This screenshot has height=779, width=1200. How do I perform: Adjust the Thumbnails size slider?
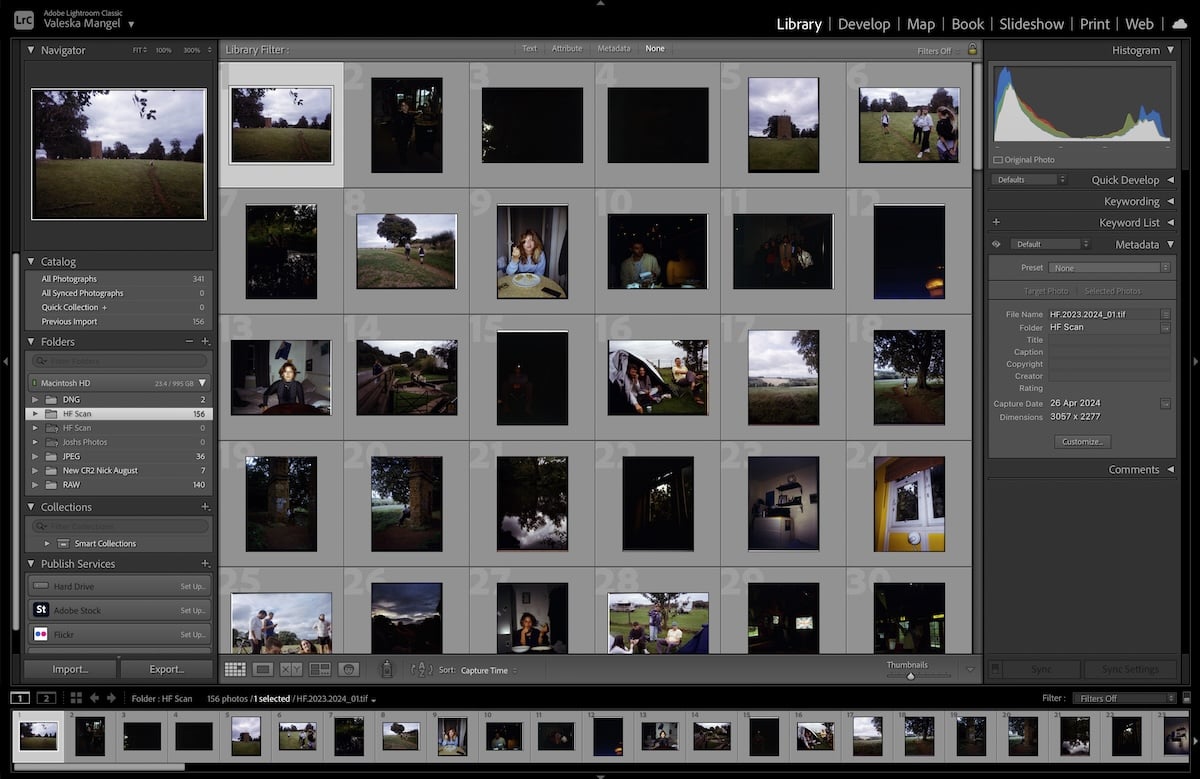pyautogui.click(x=910, y=674)
